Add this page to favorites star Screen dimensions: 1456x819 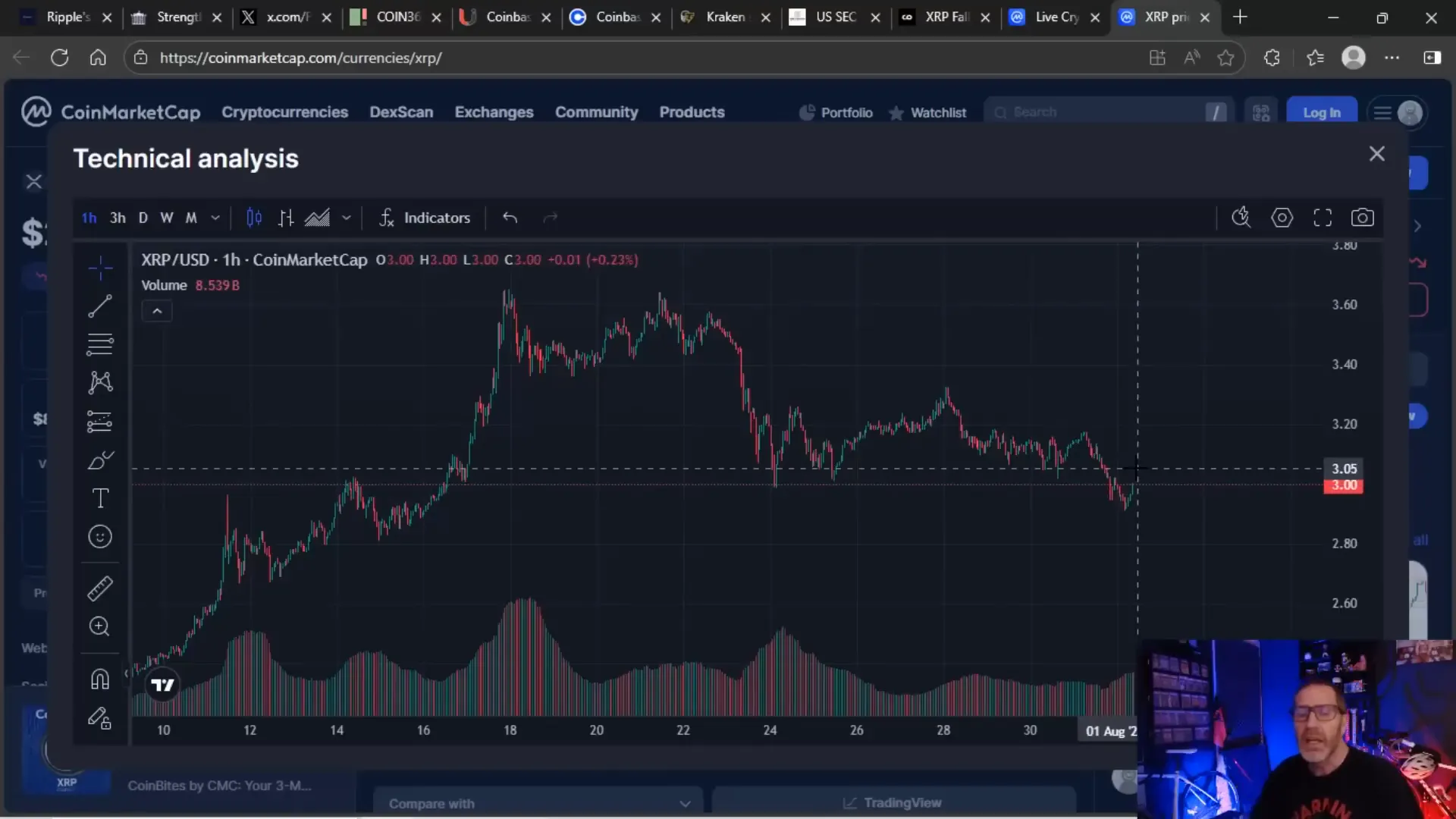click(x=1225, y=58)
